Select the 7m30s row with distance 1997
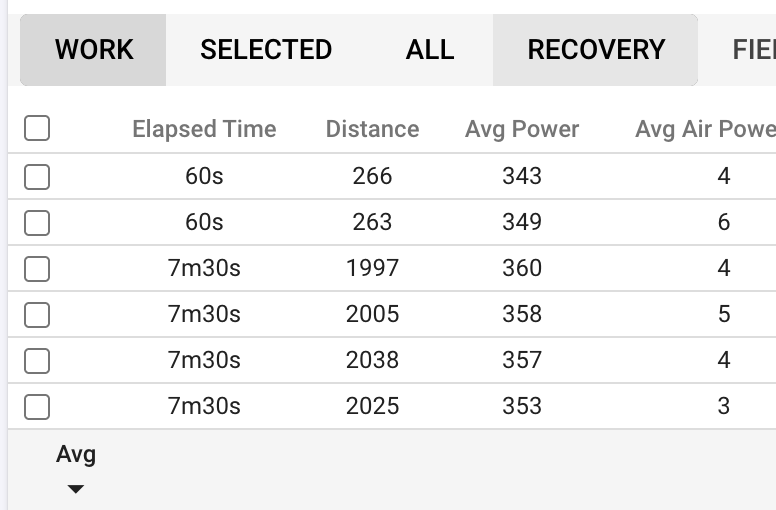 (x=37, y=268)
